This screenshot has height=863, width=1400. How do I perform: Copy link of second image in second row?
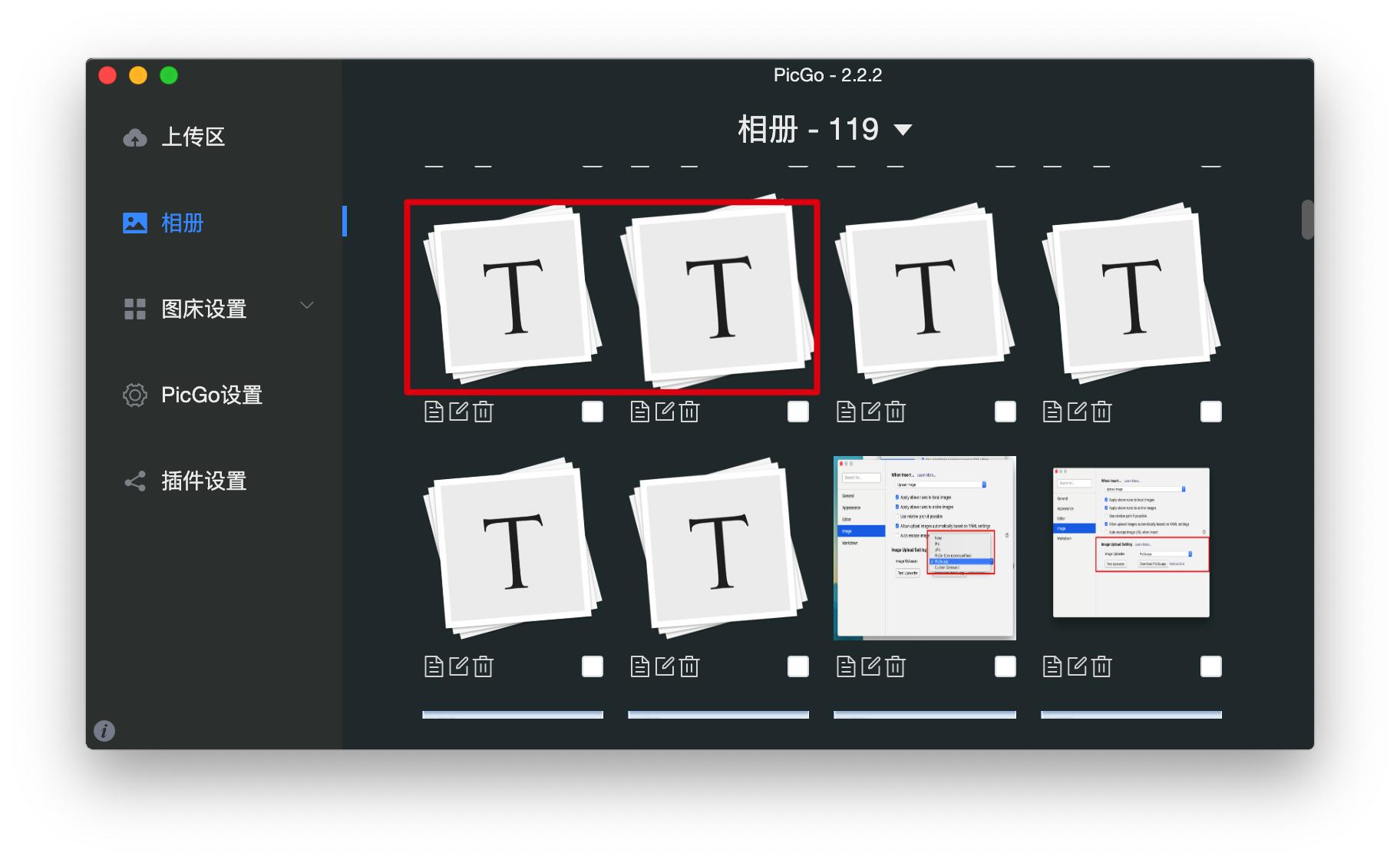pos(639,666)
